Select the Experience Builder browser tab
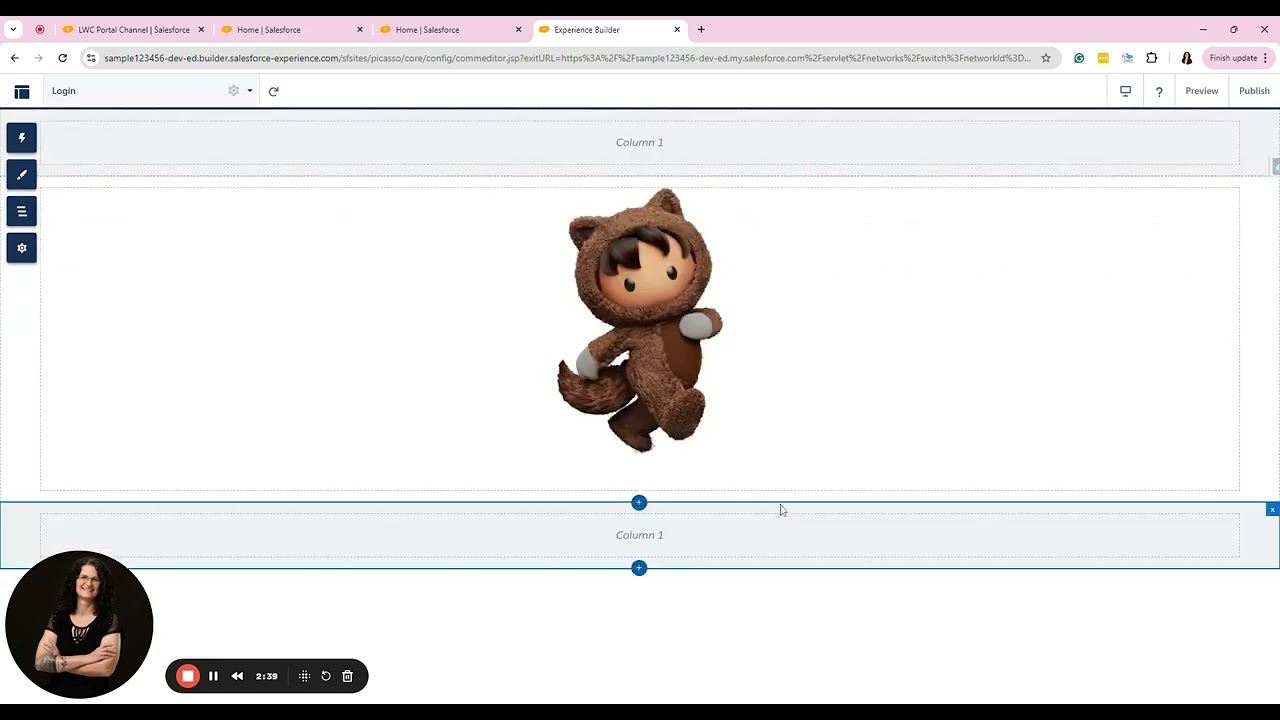 point(610,30)
